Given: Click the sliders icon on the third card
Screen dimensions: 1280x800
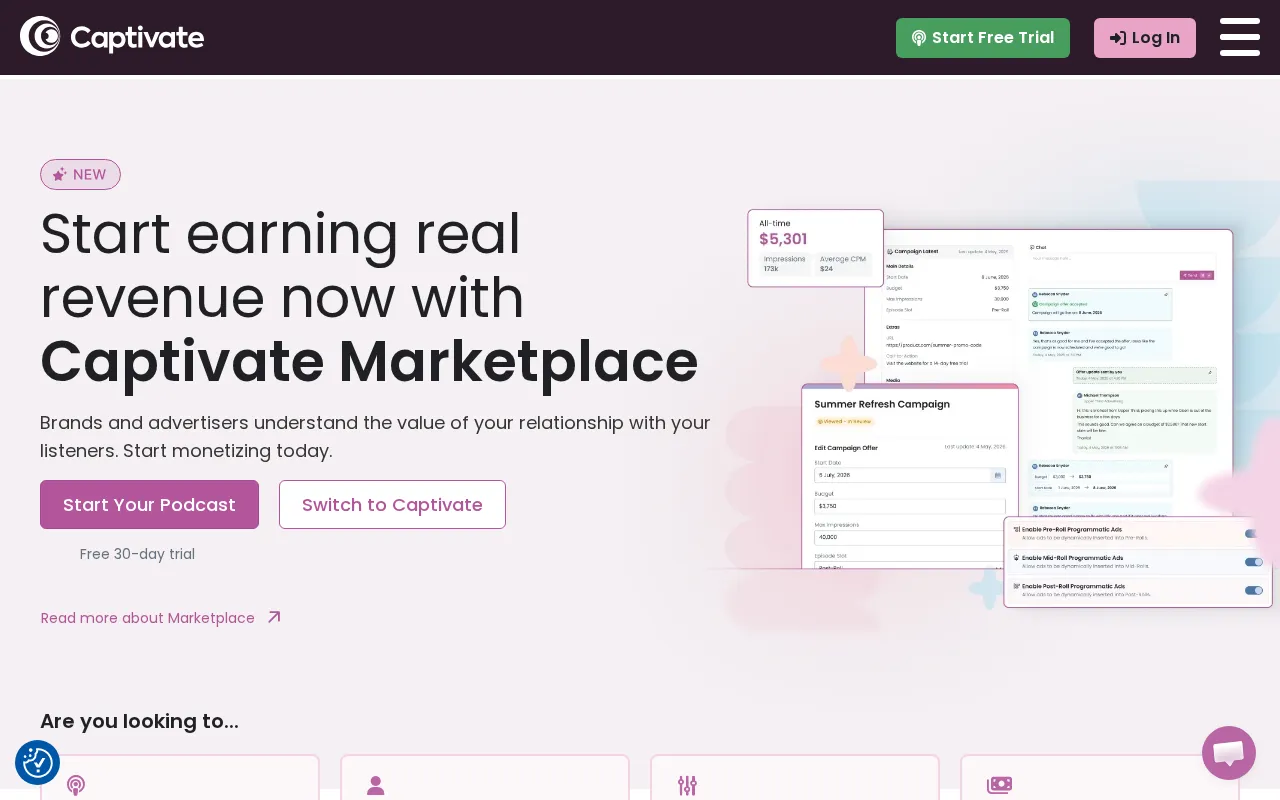Looking at the screenshot, I should (687, 785).
